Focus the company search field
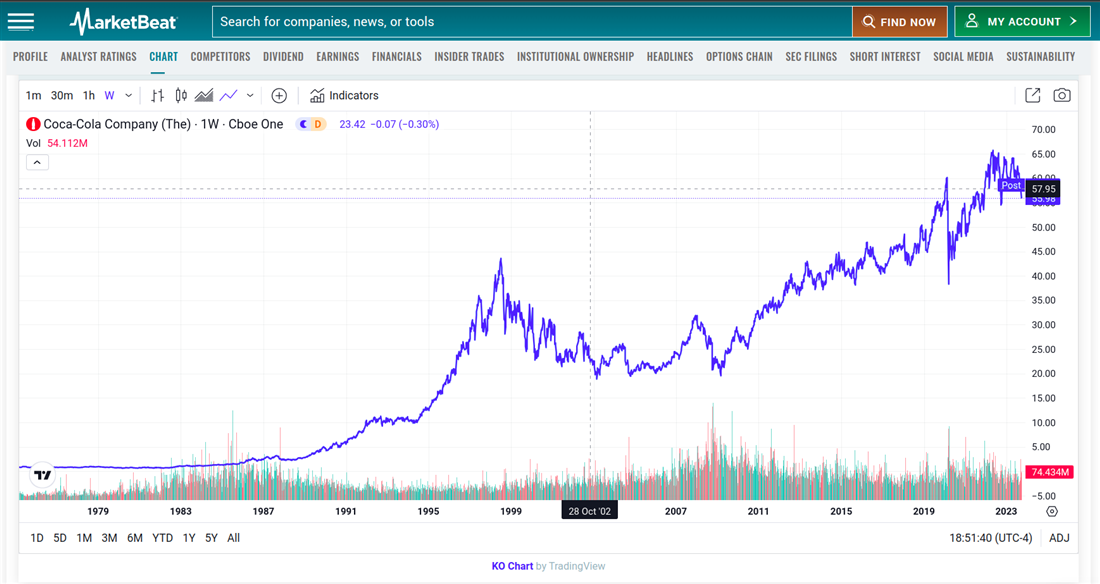Image resolution: width=1100 pixels, height=584 pixels. 532,22
